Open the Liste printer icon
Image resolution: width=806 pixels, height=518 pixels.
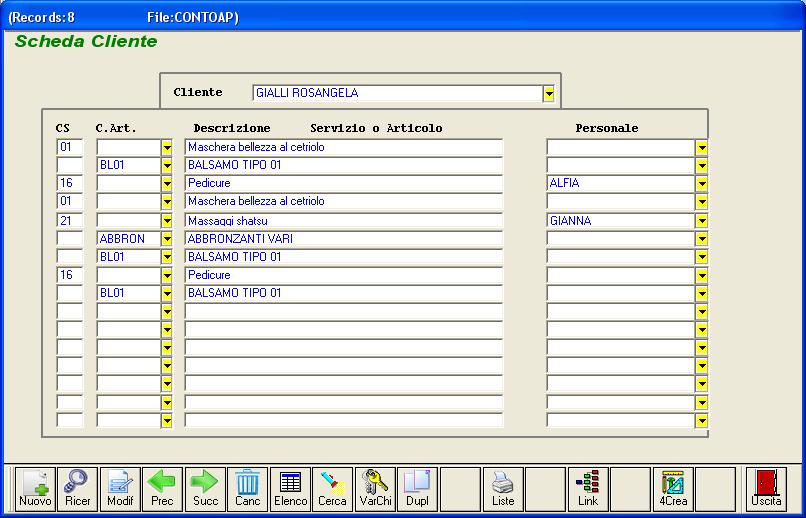[503, 489]
